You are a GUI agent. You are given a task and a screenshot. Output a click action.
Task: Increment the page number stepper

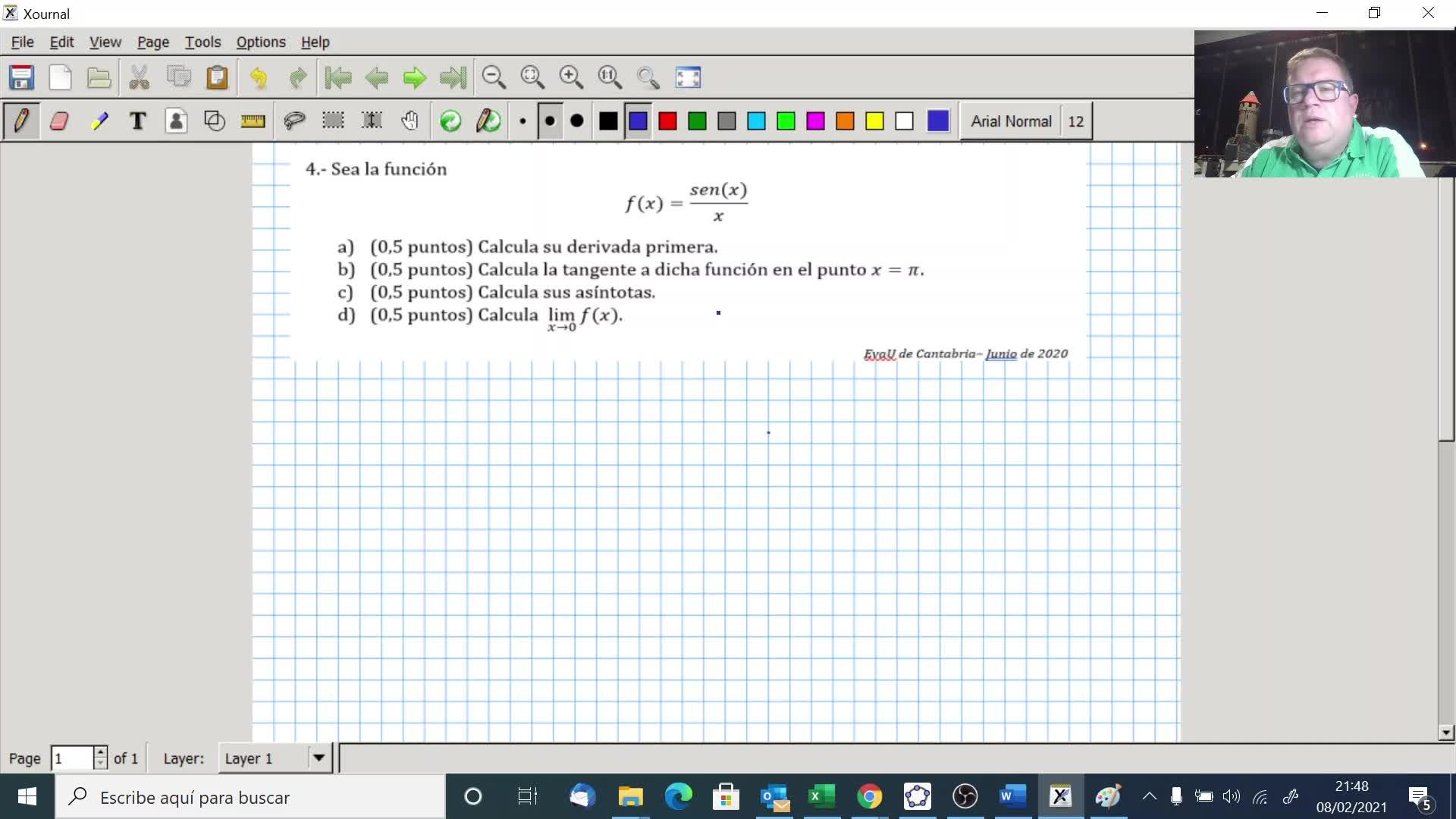coord(100,752)
